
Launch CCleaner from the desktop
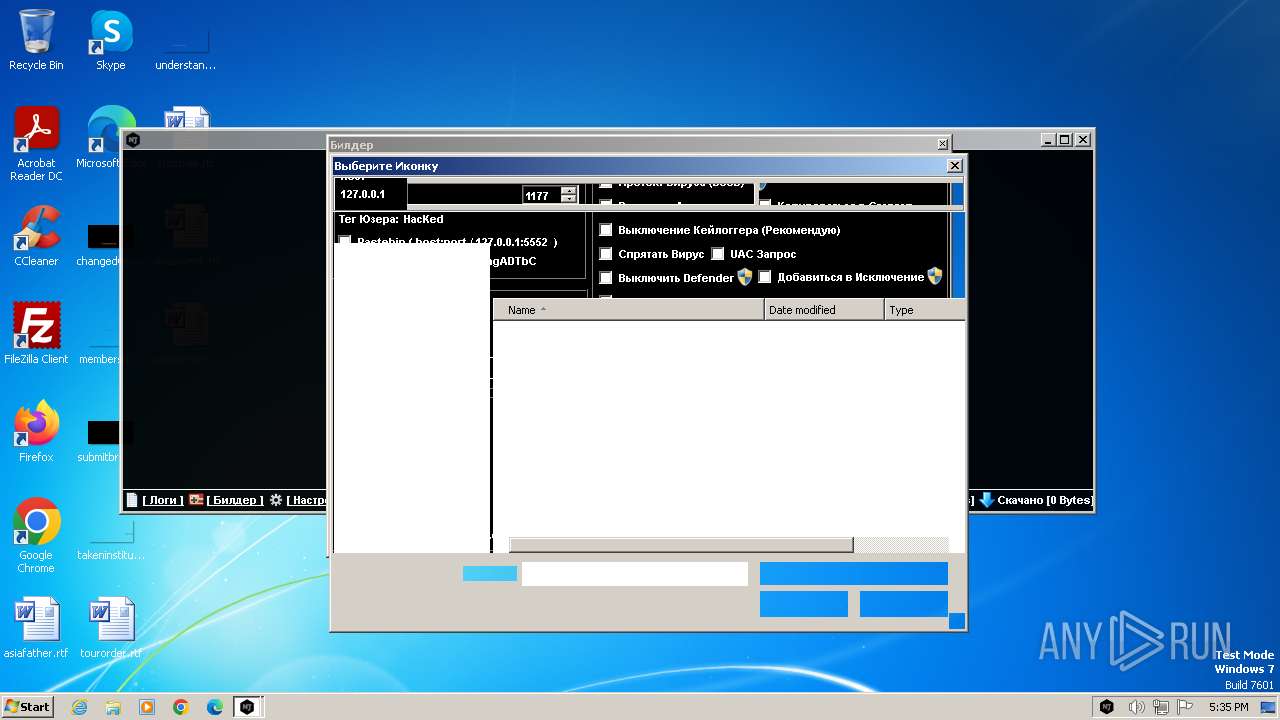pos(36,236)
